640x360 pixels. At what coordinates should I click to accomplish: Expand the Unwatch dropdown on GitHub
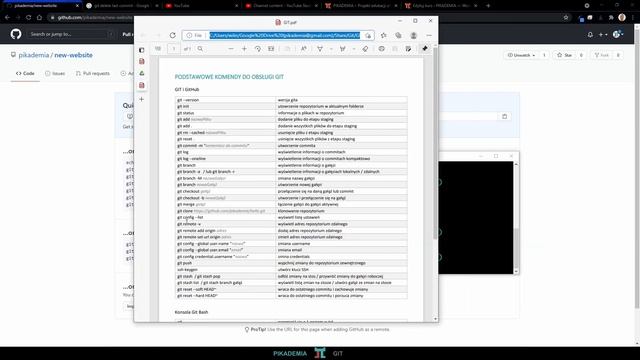(521, 55)
